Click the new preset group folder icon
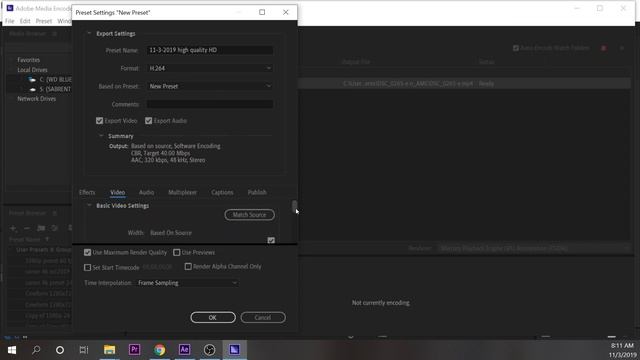Viewport: 640px width, 360px height. pos(41,228)
